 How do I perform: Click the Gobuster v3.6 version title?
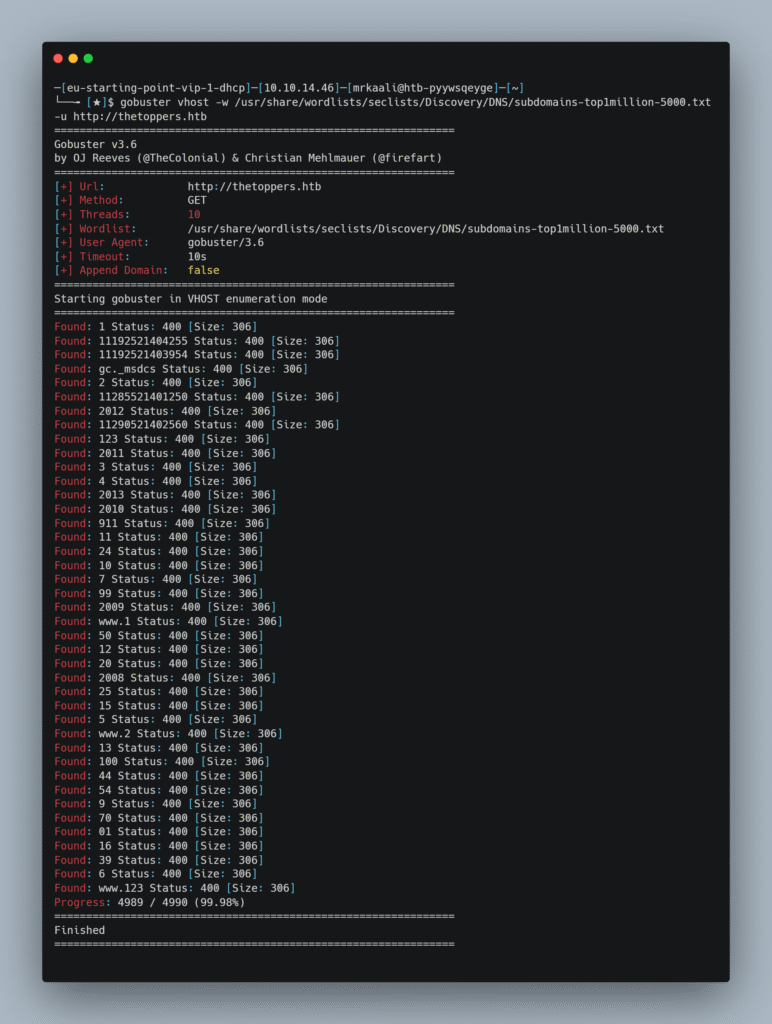[95, 144]
